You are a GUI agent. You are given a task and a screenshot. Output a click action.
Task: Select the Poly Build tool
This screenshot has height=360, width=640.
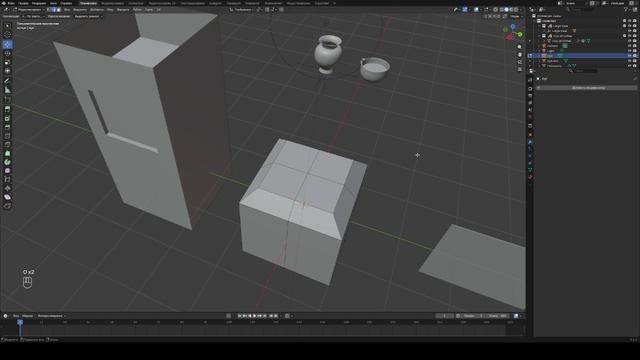pos(7,153)
